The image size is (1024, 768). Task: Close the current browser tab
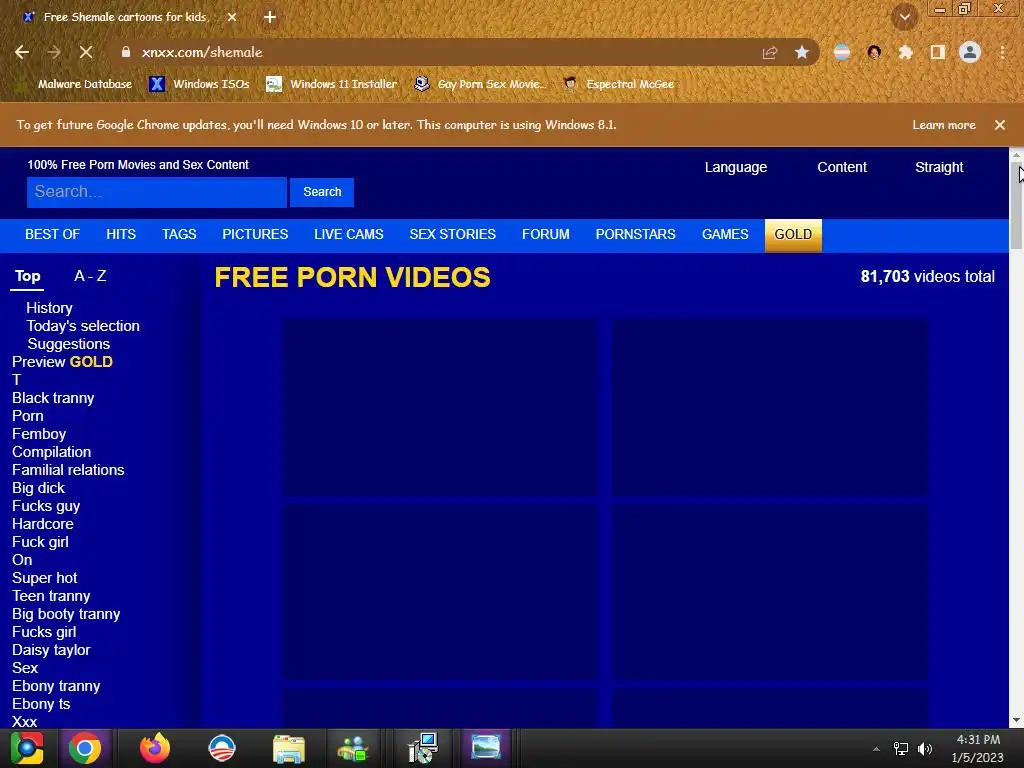coord(232,18)
